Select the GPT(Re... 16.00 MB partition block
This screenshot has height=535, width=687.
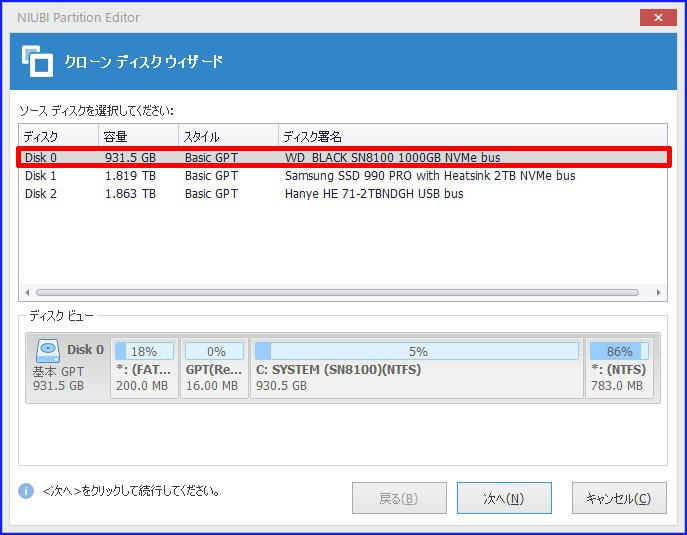click(x=214, y=368)
